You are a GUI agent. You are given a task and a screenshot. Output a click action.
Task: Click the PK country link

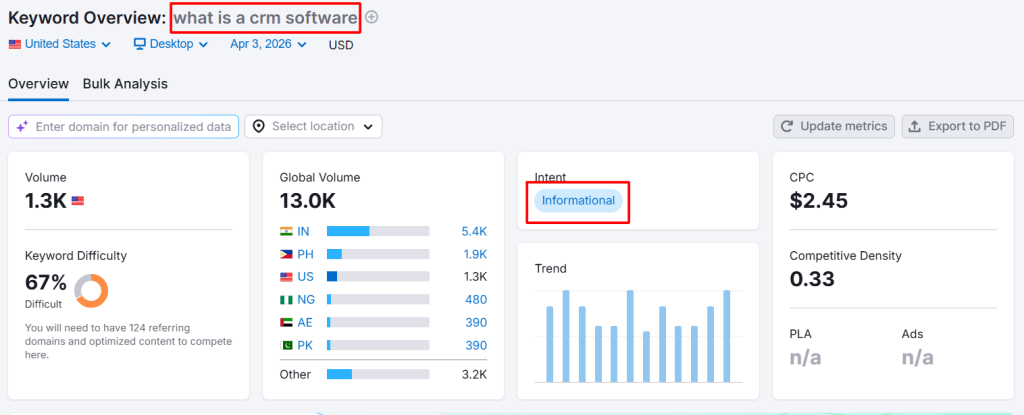[x=305, y=345]
